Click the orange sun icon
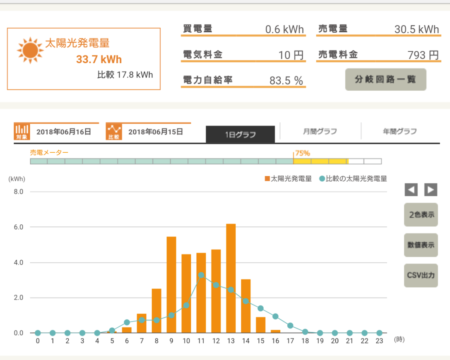This screenshot has width=450, height=360. (x=30, y=50)
